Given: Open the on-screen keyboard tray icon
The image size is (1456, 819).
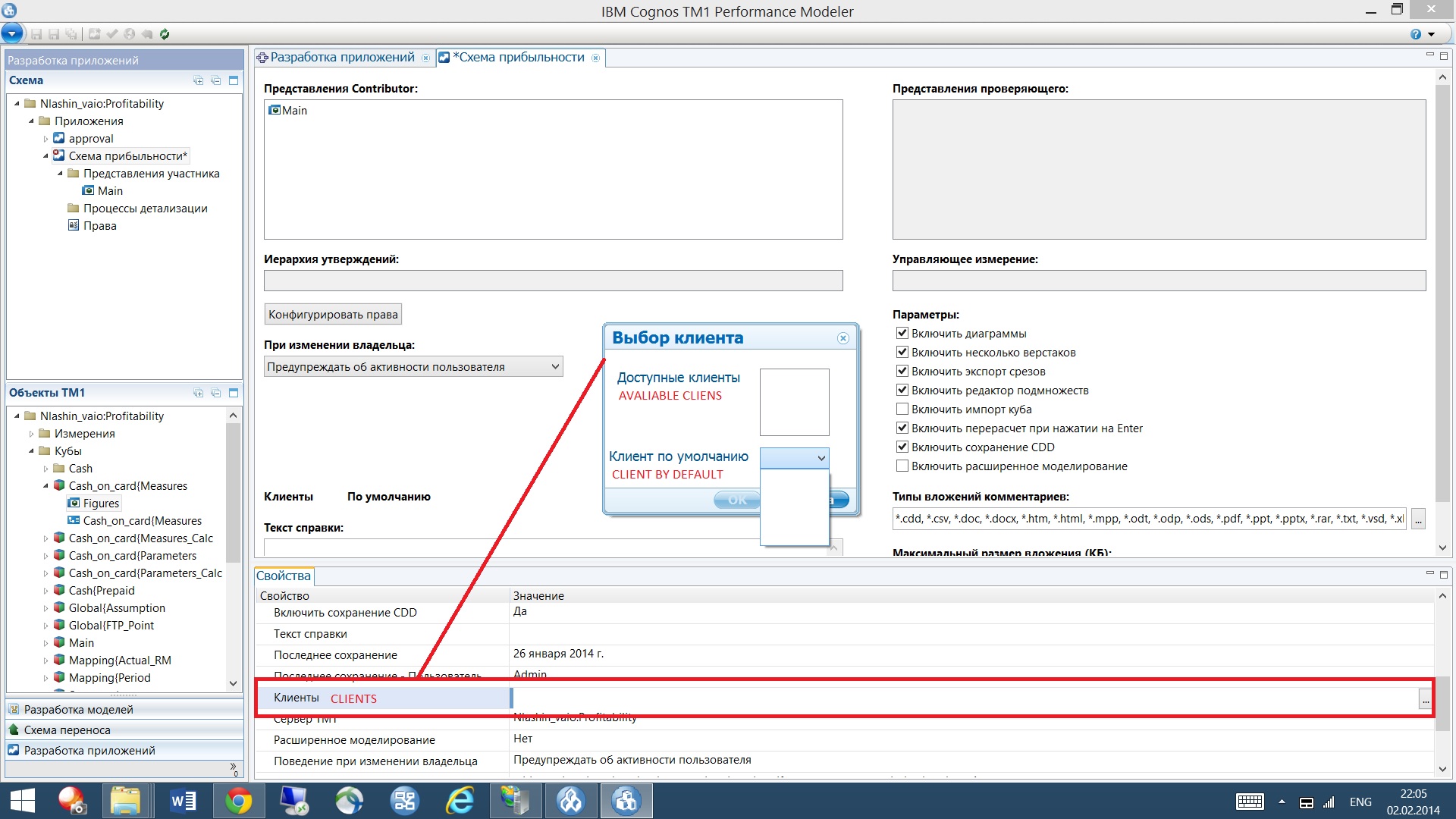Looking at the screenshot, I should pyautogui.click(x=1249, y=802).
